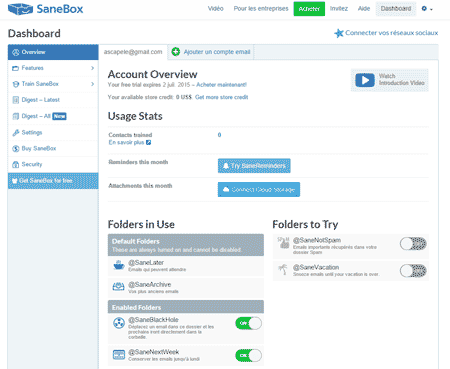Click the Train SaneBox icon in sidebar
450x369 pixels.
(x=15, y=84)
